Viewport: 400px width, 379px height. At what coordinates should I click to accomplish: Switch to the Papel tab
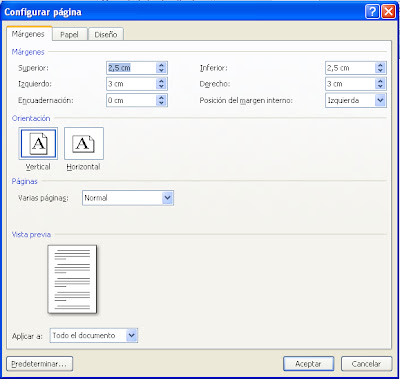70,34
